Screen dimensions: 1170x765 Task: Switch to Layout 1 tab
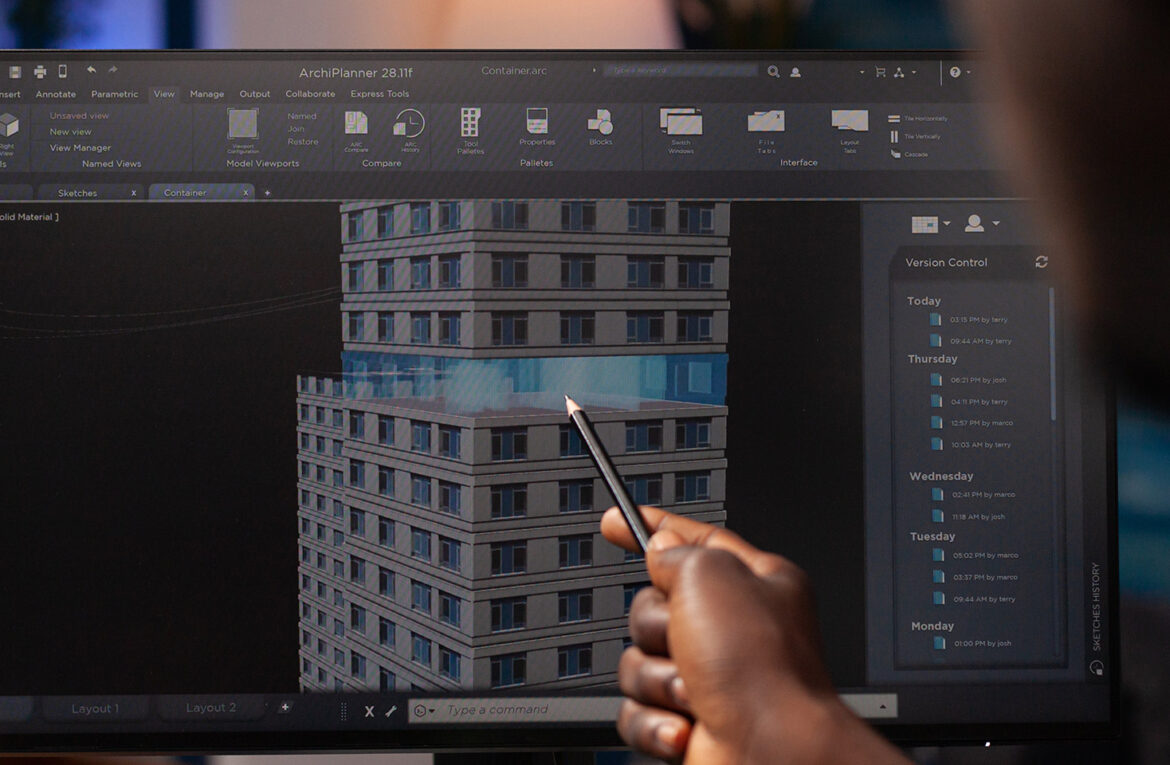tap(95, 708)
